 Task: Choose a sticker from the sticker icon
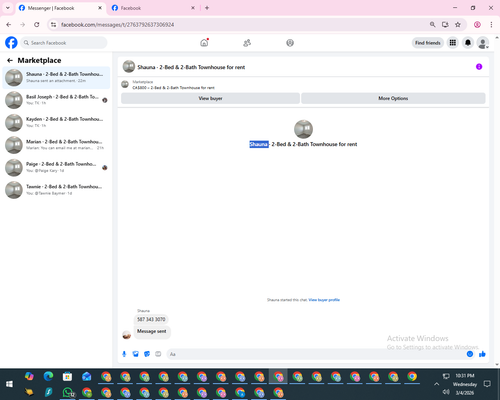(x=147, y=354)
